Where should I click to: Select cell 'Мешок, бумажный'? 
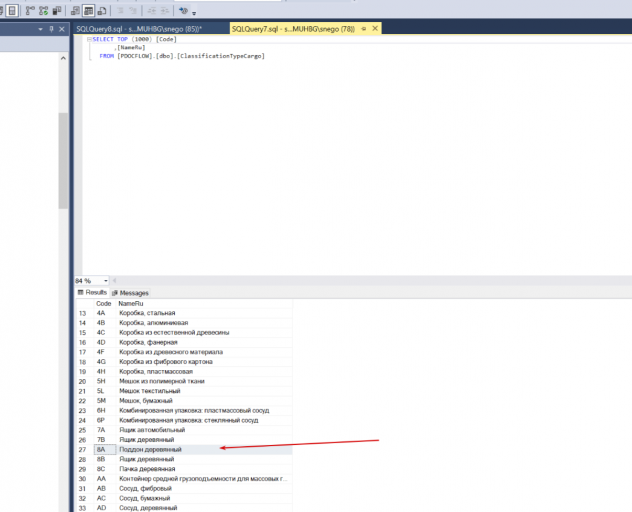coord(204,401)
